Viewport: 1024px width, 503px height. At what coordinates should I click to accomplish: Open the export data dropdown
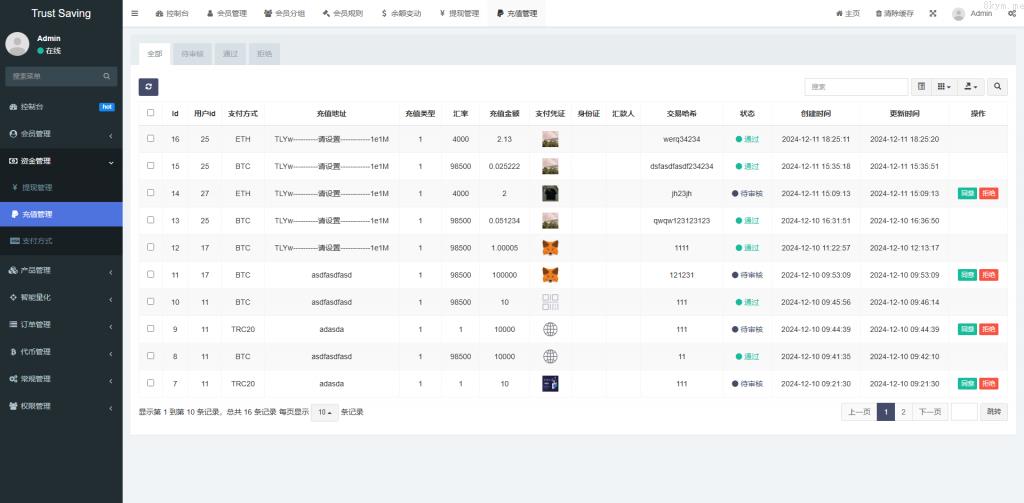pos(972,87)
